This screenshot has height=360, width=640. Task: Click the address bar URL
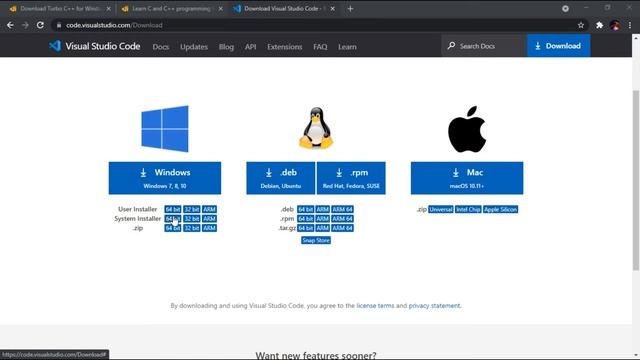(114, 25)
